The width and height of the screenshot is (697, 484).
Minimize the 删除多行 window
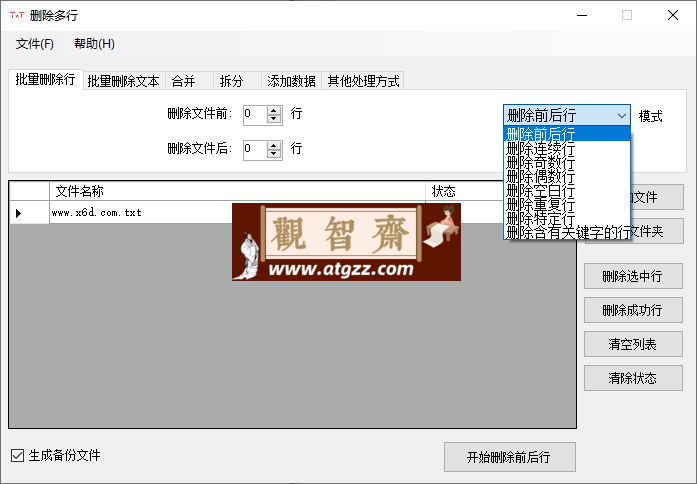tap(582, 15)
